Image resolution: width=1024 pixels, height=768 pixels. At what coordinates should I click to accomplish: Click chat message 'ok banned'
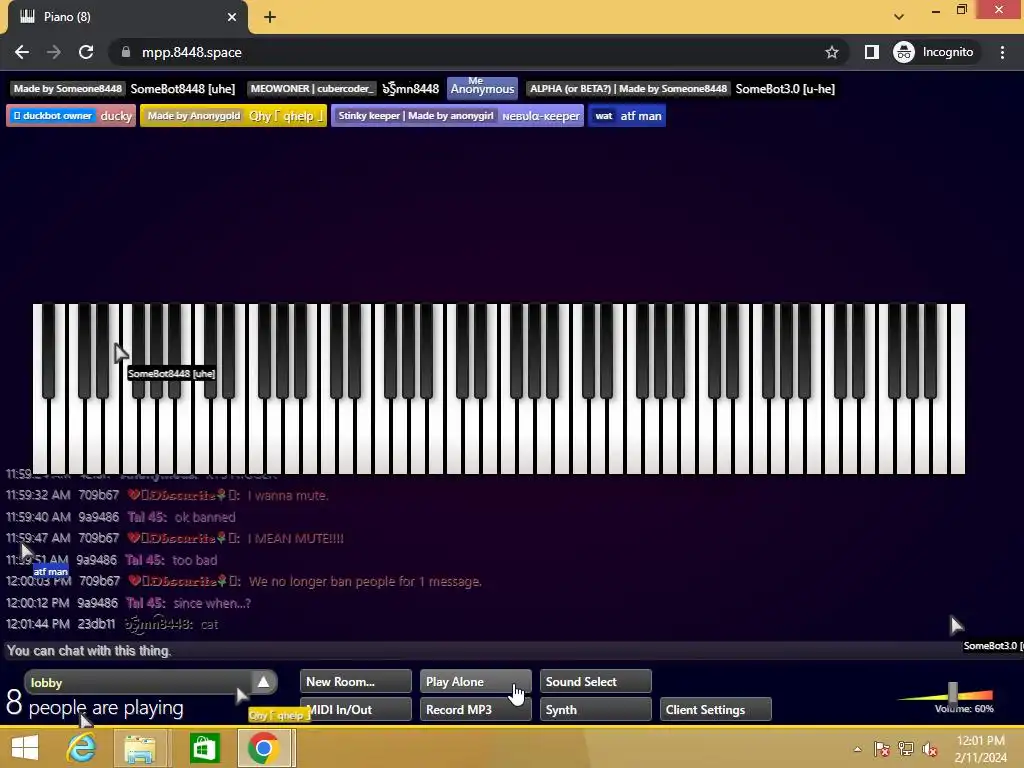coord(205,517)
